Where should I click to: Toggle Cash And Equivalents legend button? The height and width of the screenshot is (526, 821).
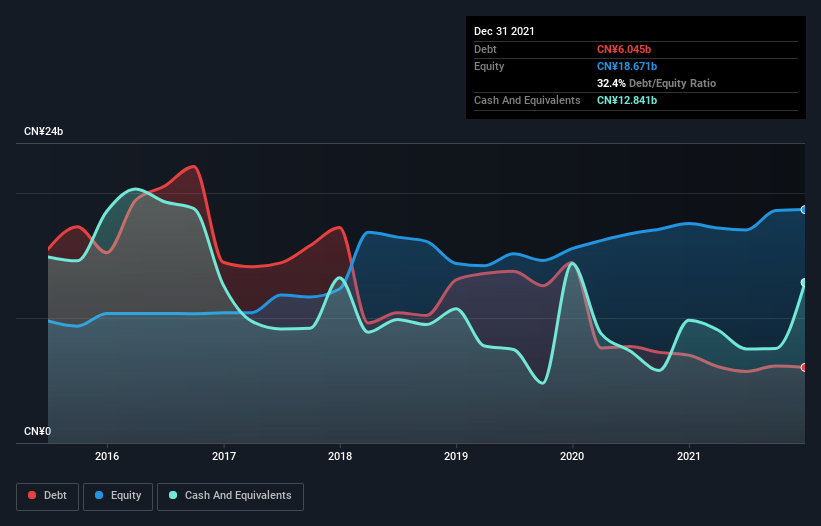click(x=230, y=496)
